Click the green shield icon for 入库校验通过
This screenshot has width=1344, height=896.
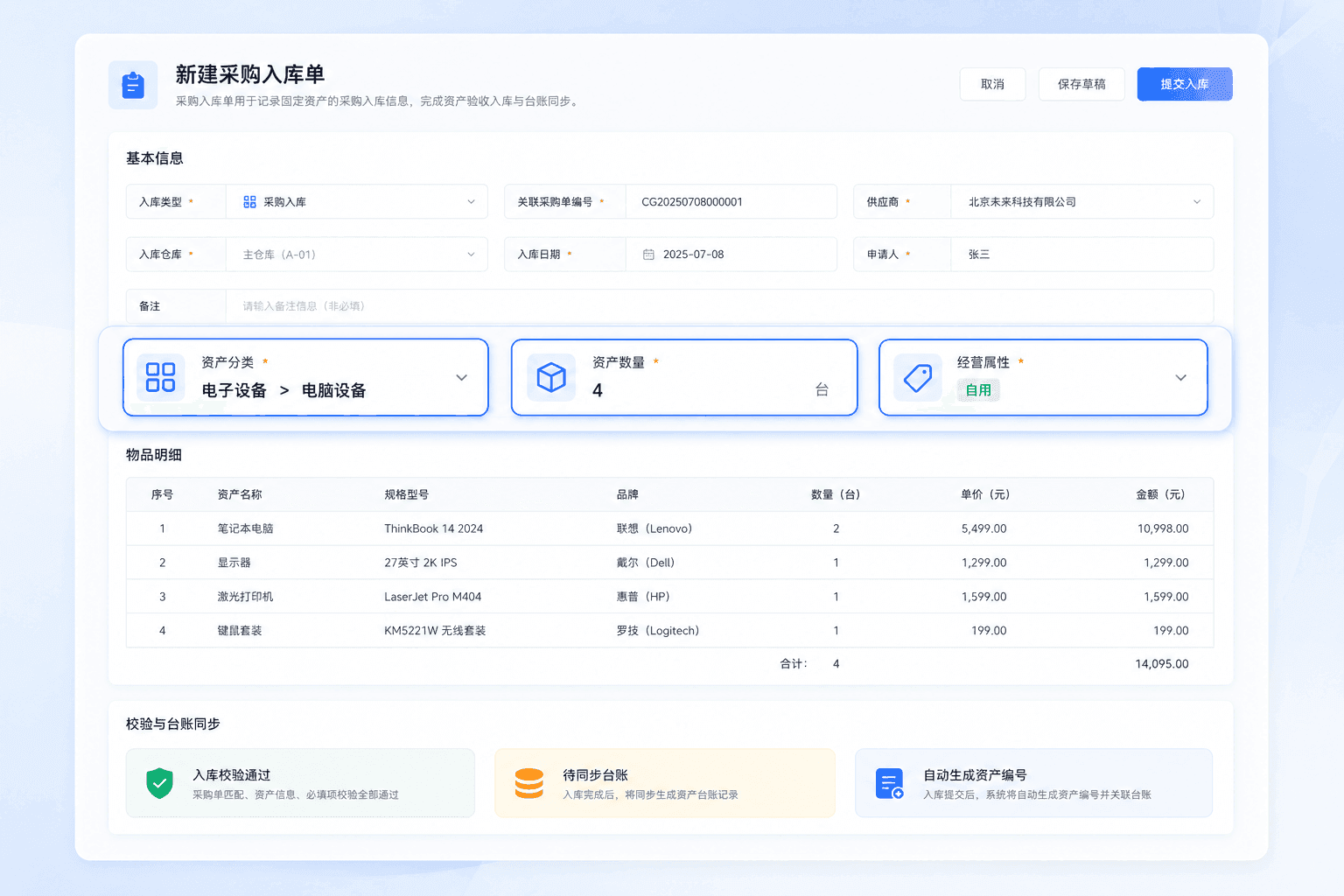point(159,783)
